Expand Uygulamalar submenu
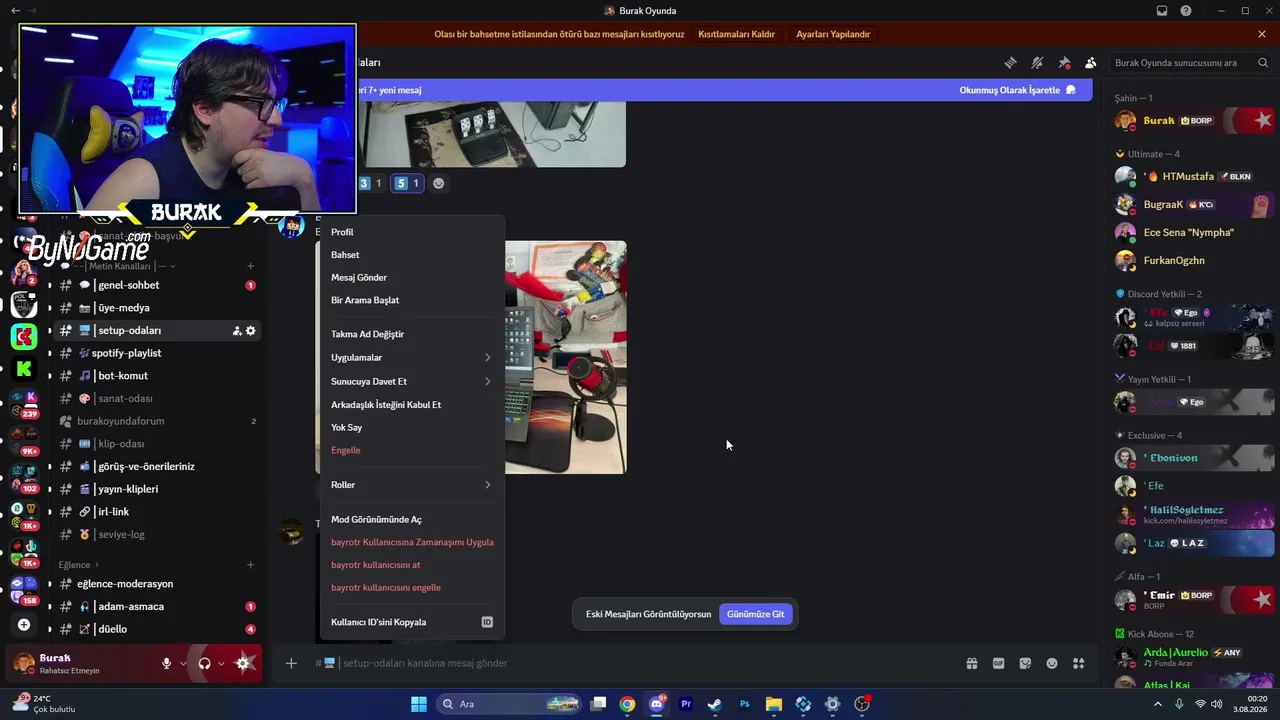Image resolution: width=1280 pixels, height=720 pixels. coord(411,357)
